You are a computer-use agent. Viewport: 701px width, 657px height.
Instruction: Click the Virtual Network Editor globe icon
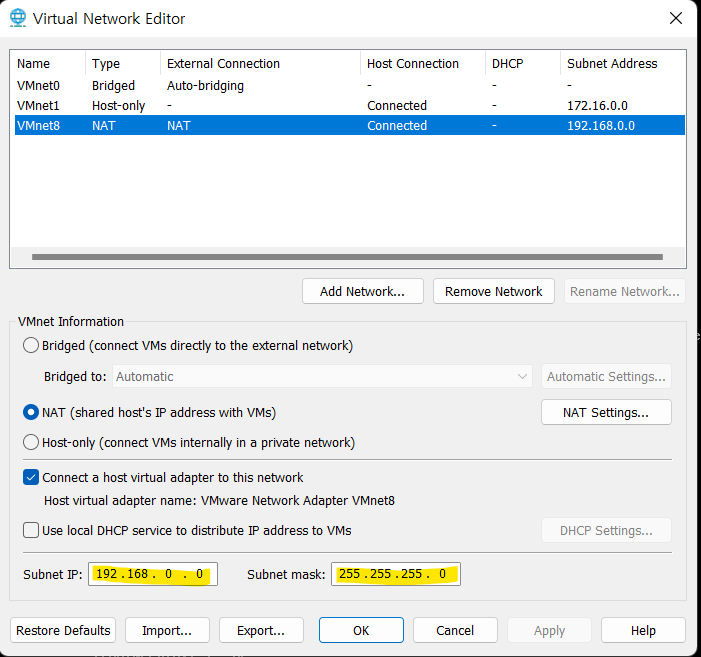click(18, 18)
